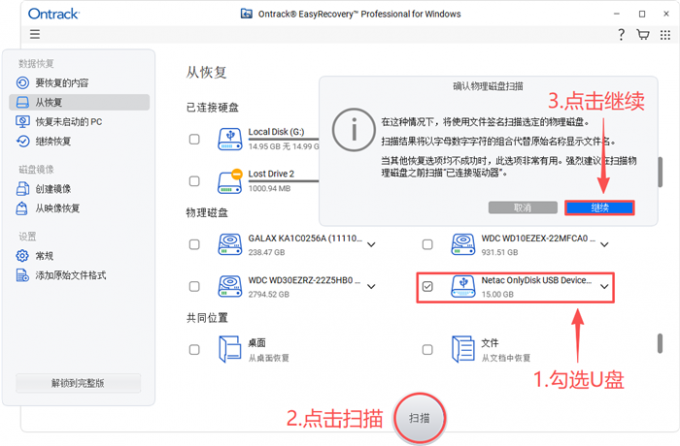Check the Local Disk (G:) checkbox
680x446 pixels.
point(194,139)
